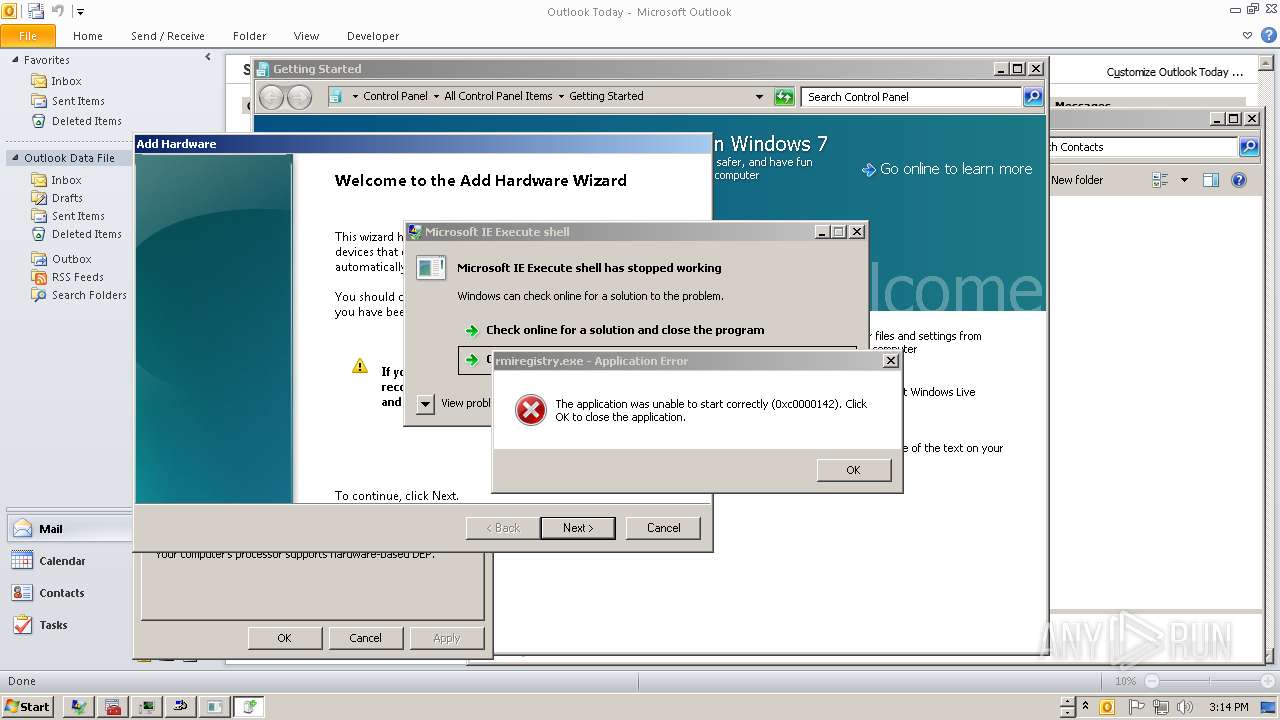Click the Search Control Panel field

911,97
